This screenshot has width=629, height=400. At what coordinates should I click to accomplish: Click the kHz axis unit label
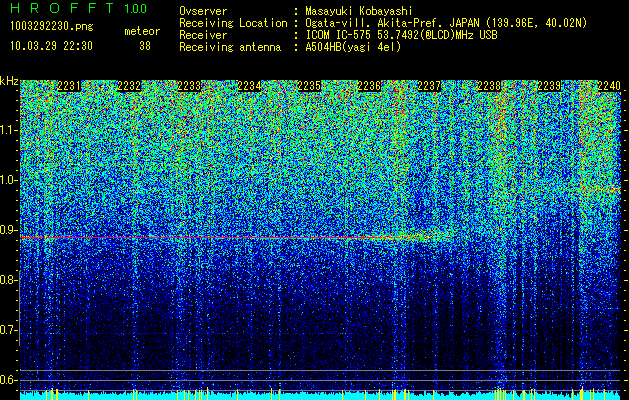click(9, 81)
